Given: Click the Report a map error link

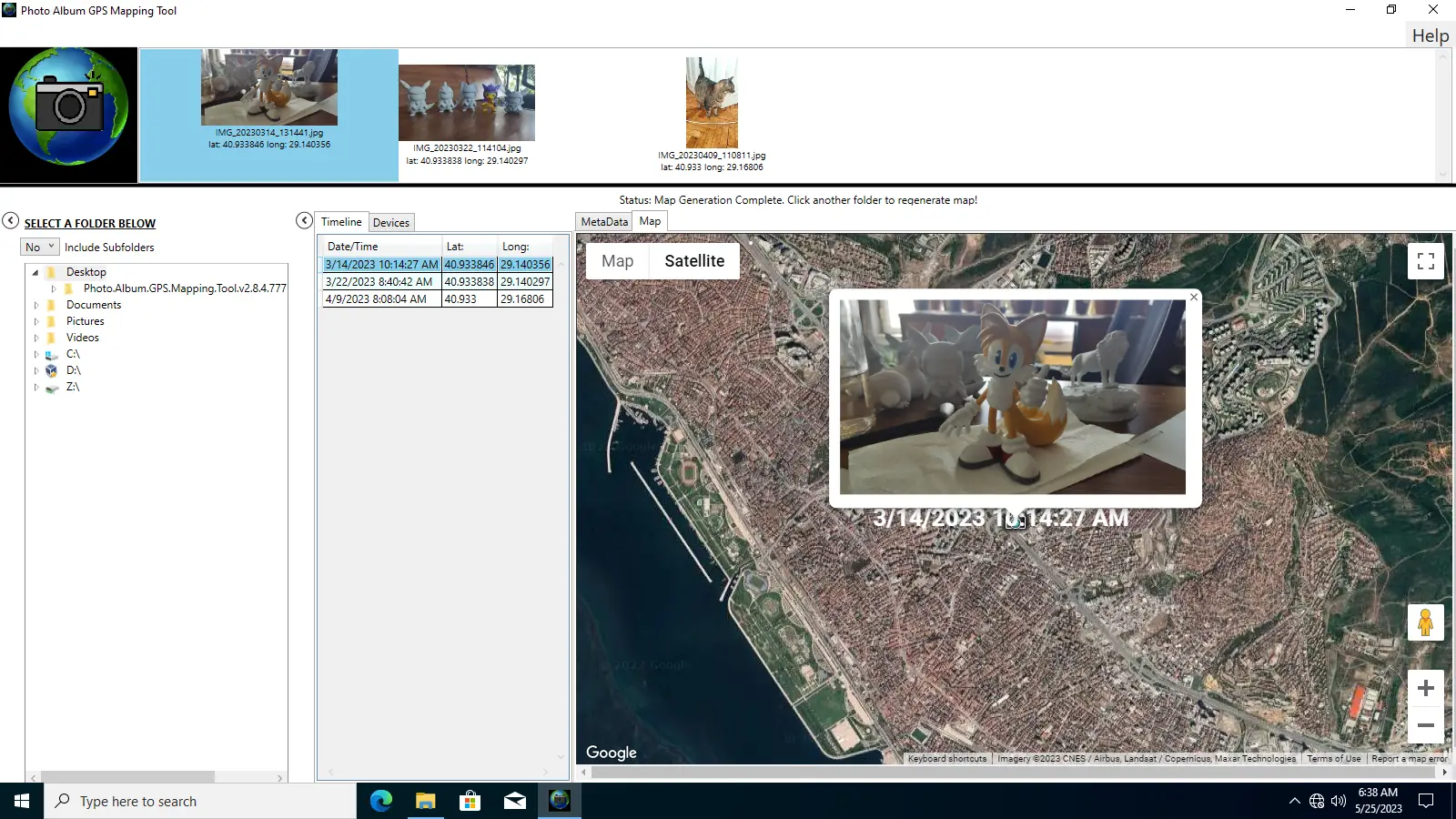Looking at the screenshot, I should 1410,758.
